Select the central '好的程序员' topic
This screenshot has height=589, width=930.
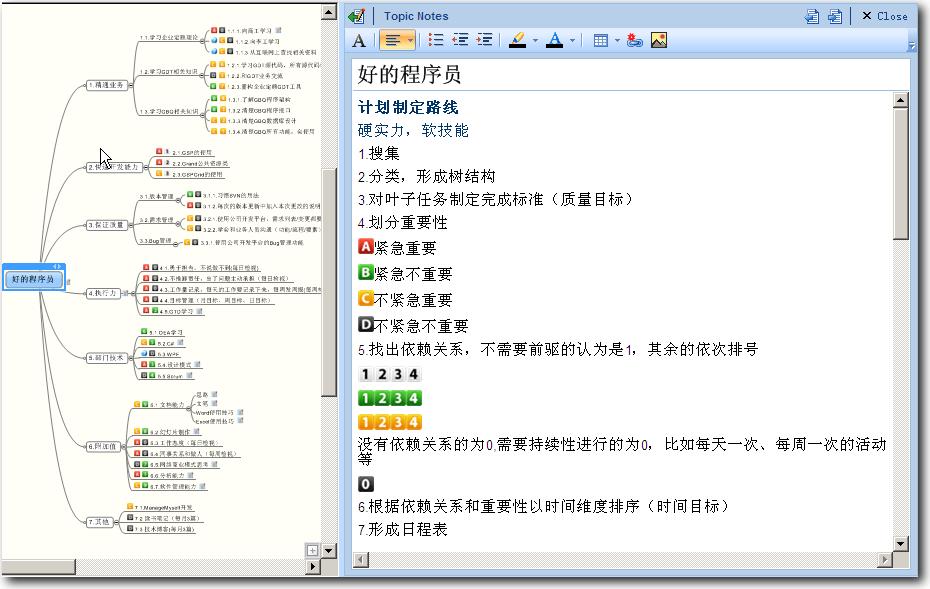(33, 279)
